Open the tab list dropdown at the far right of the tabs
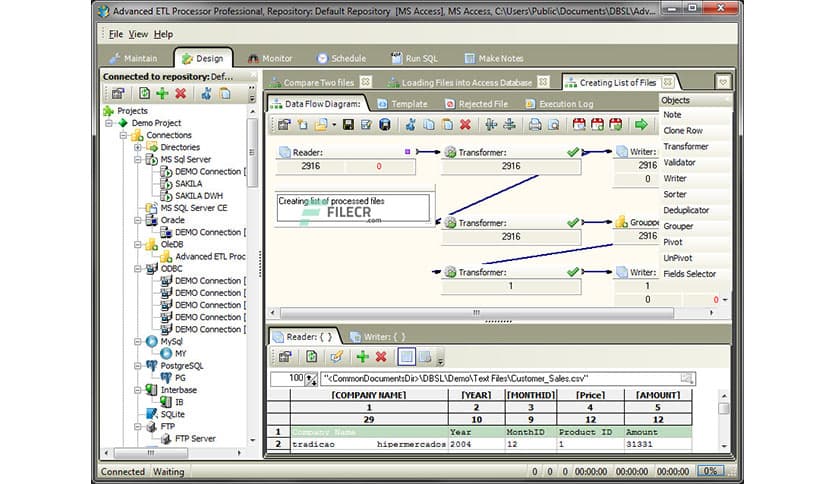The height and width of the screenshot is (484, 836). pos(723,83)
